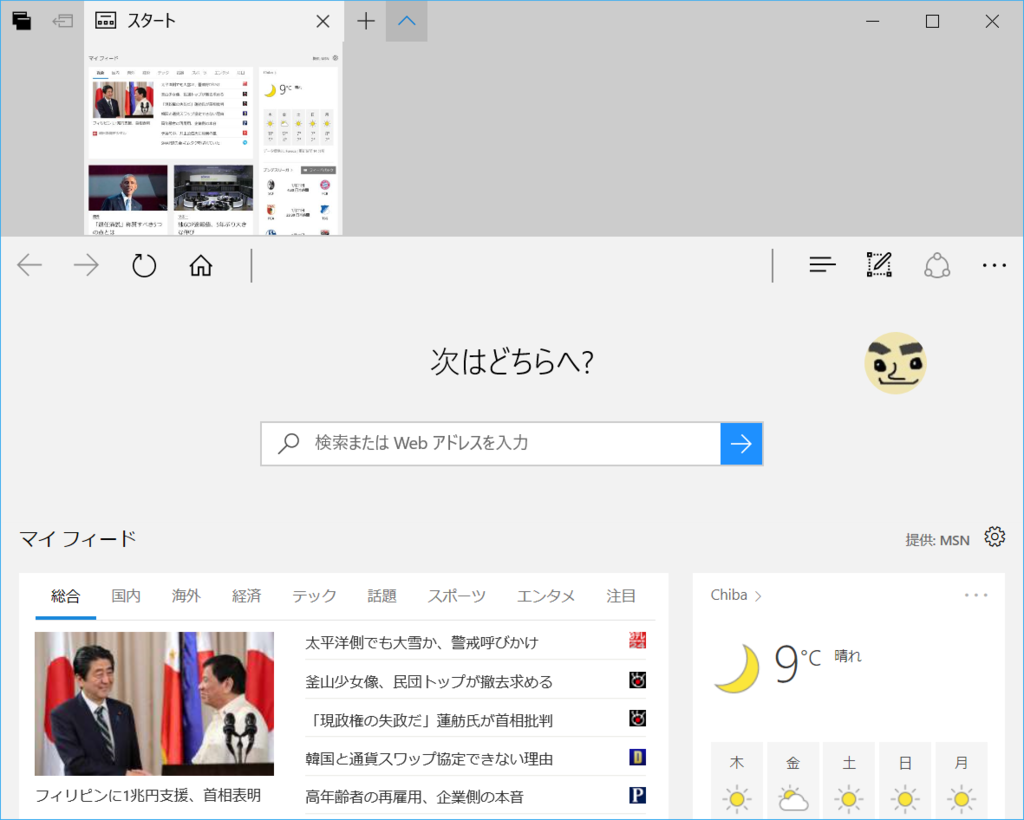Open a new tab with the plus button
The width and height of the screenshot is (1024, 820).
coord(366,21)
